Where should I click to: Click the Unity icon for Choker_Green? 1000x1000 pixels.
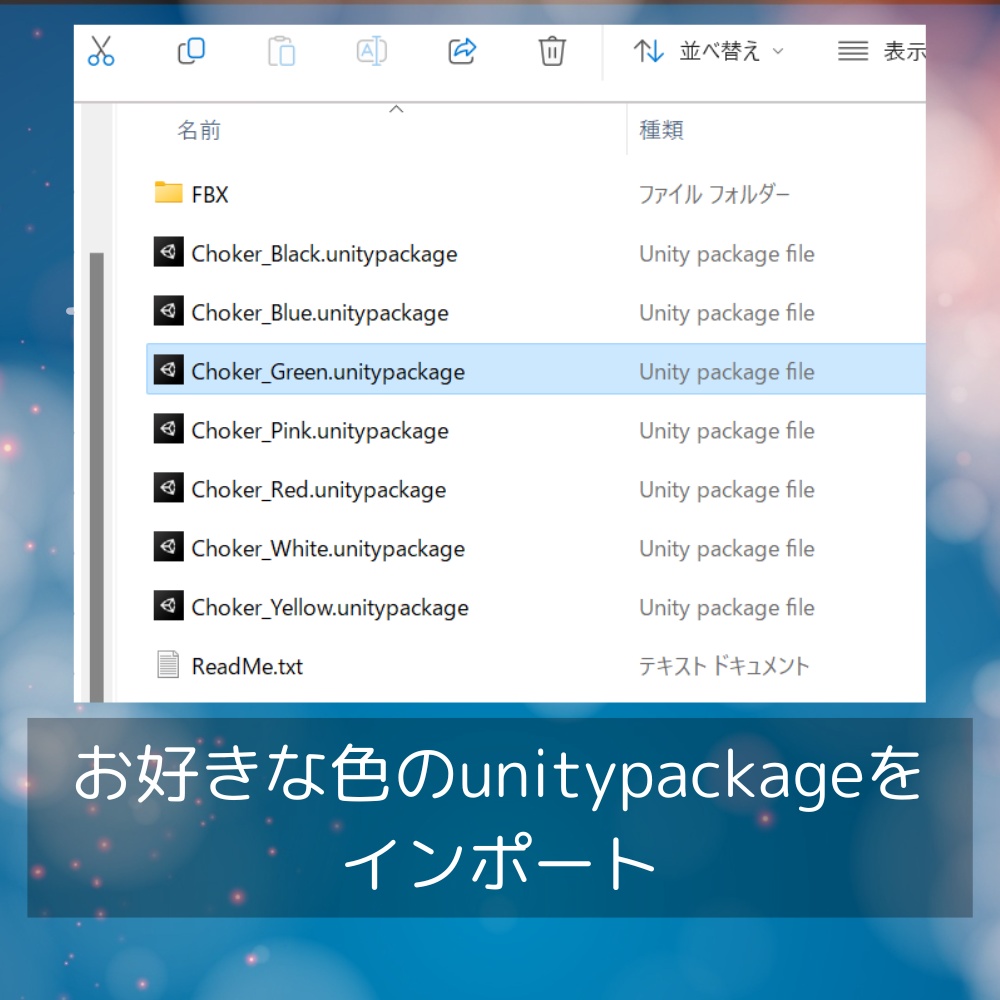point(168,369)
